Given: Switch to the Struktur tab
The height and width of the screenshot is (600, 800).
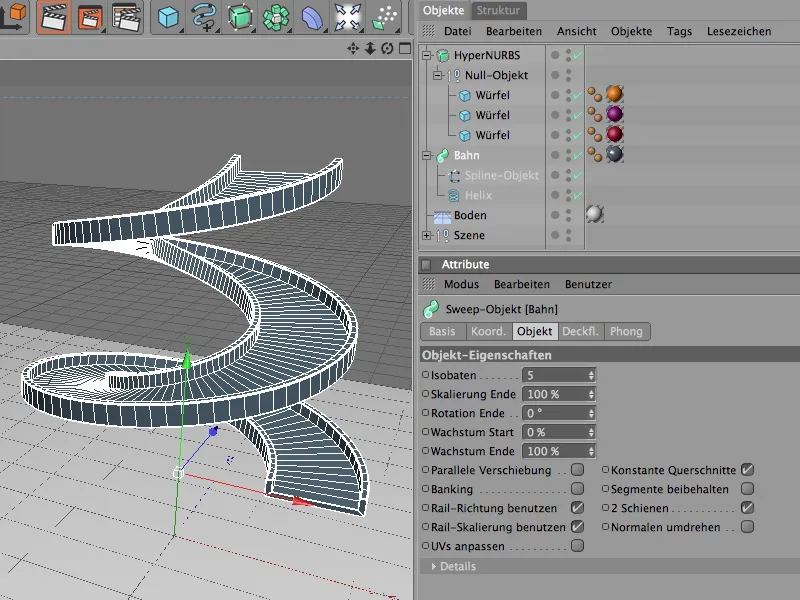Looking at the screenshot, I should 498,10.
